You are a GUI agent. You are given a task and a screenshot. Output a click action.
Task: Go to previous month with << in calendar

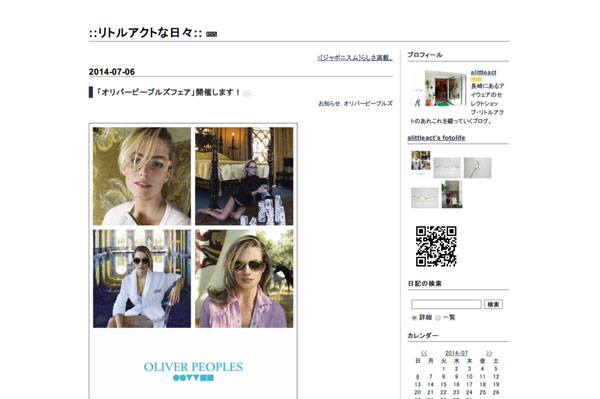pos(424,353)
